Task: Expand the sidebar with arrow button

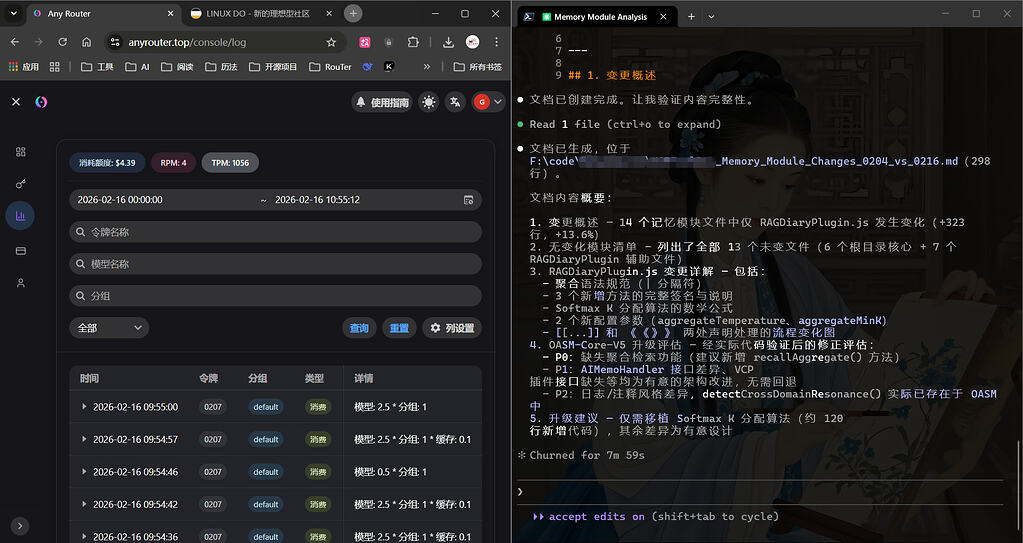Action: pos(20,525)
